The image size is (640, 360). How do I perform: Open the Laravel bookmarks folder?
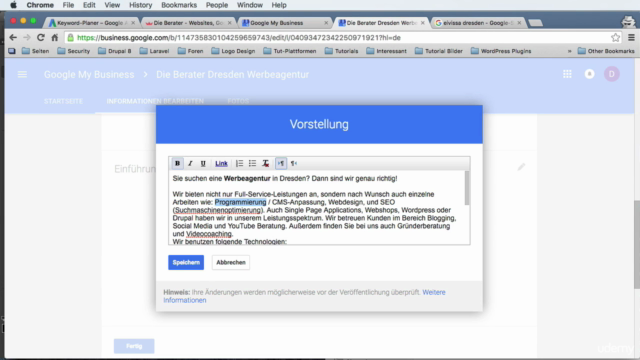pos(154,51)
